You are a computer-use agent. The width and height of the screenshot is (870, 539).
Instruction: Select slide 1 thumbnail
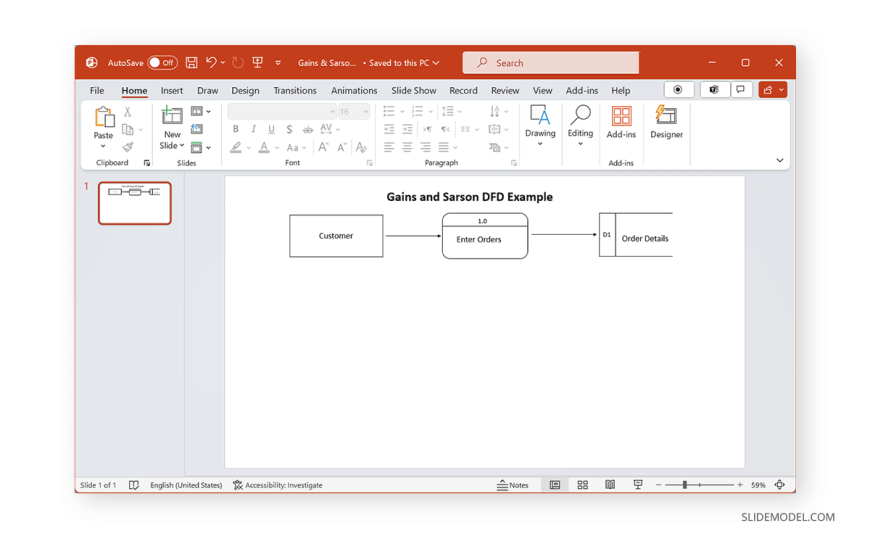click(135, 203)
